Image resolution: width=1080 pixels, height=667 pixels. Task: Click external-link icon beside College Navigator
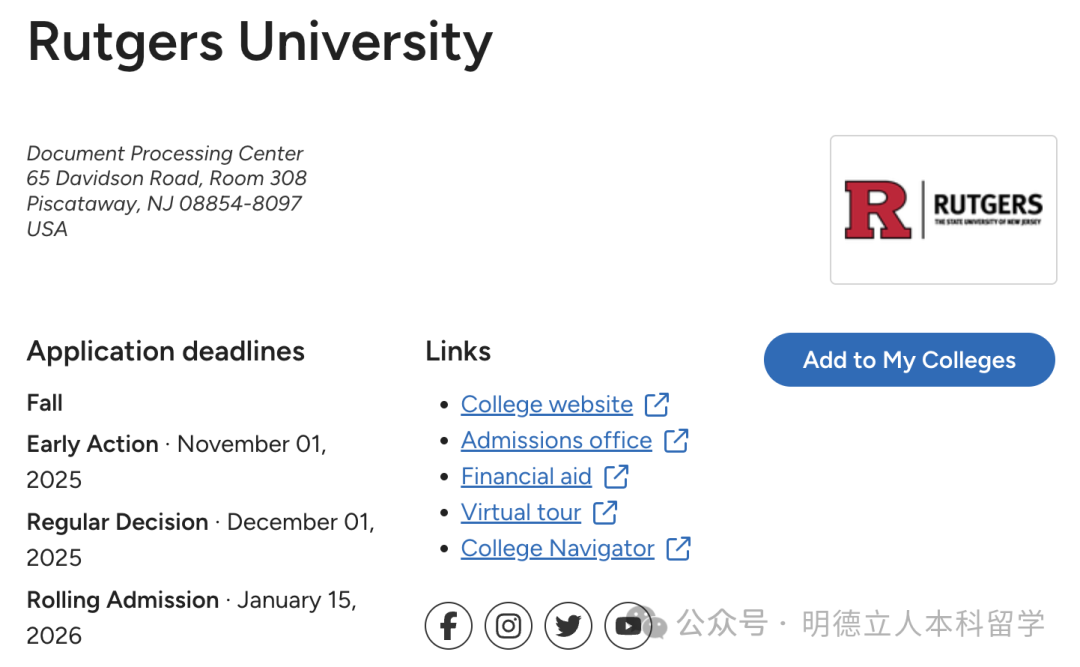coord(679,548)
